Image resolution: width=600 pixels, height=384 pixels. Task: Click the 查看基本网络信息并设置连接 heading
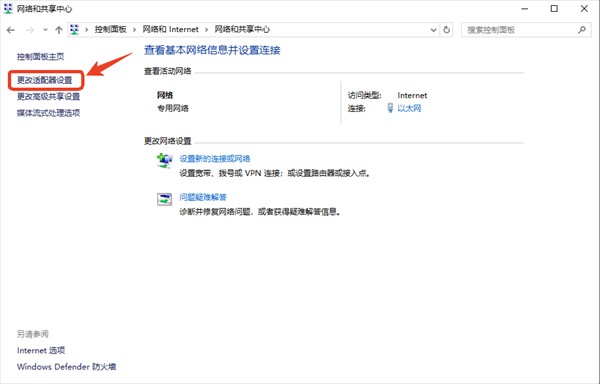(x=212, y=50)
